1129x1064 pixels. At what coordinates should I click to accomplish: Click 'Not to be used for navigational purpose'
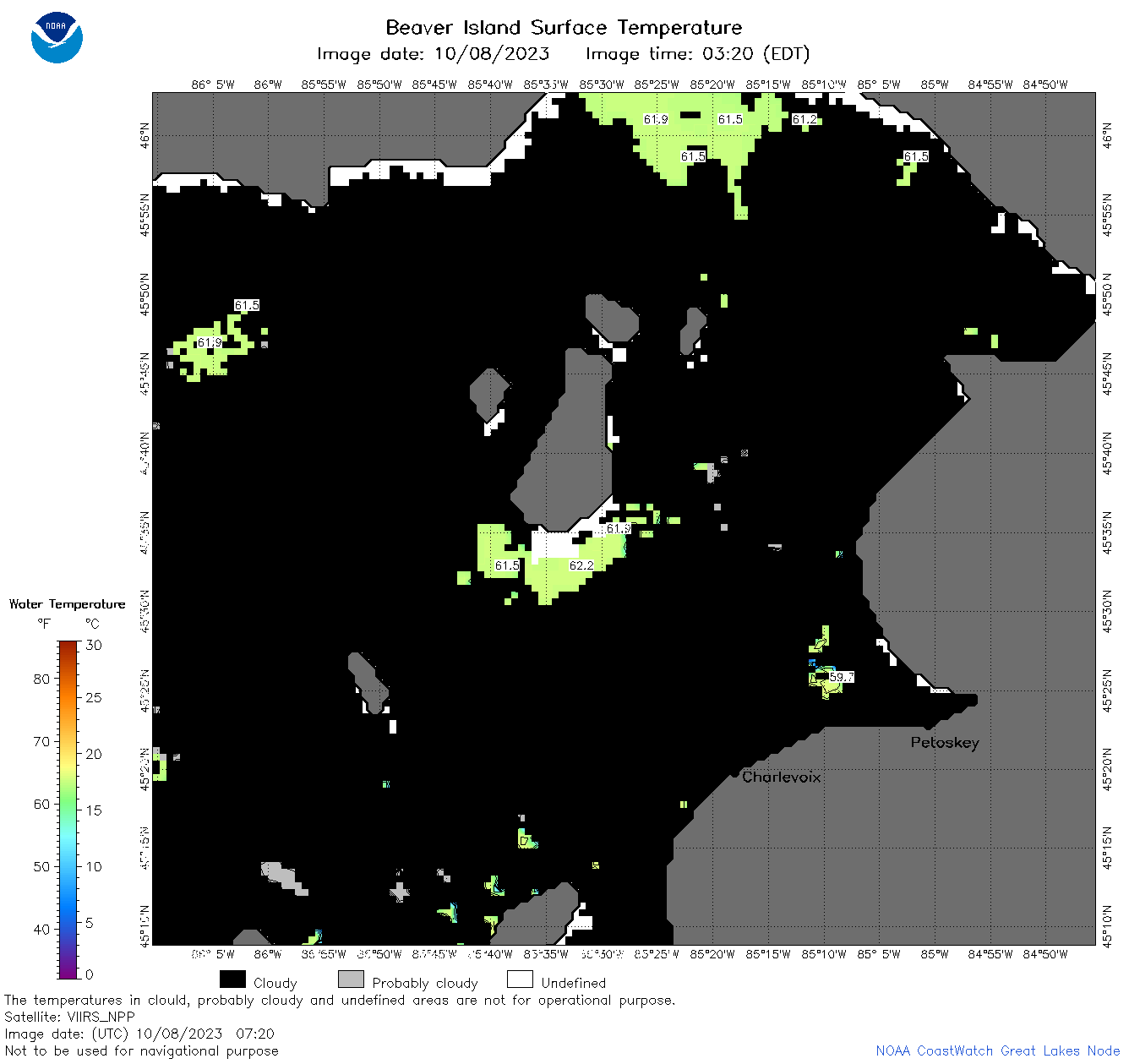tap(141, 1051)
